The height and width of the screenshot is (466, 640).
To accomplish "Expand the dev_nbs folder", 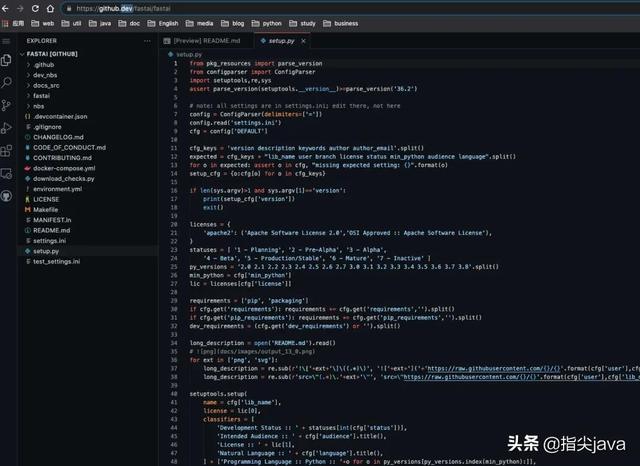I will point(45,75).
